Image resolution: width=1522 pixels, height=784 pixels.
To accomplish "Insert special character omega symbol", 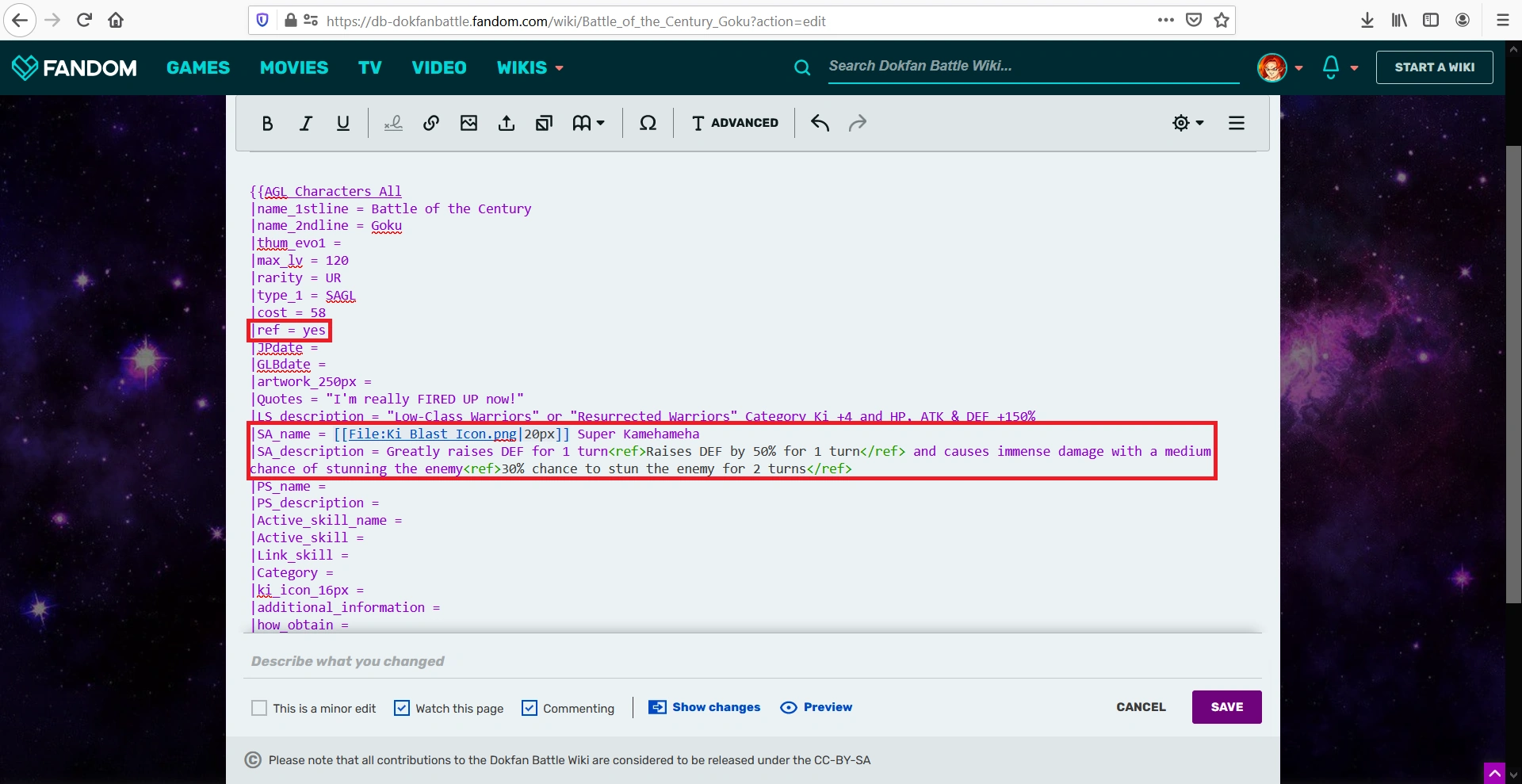I will tap(648, 123).
